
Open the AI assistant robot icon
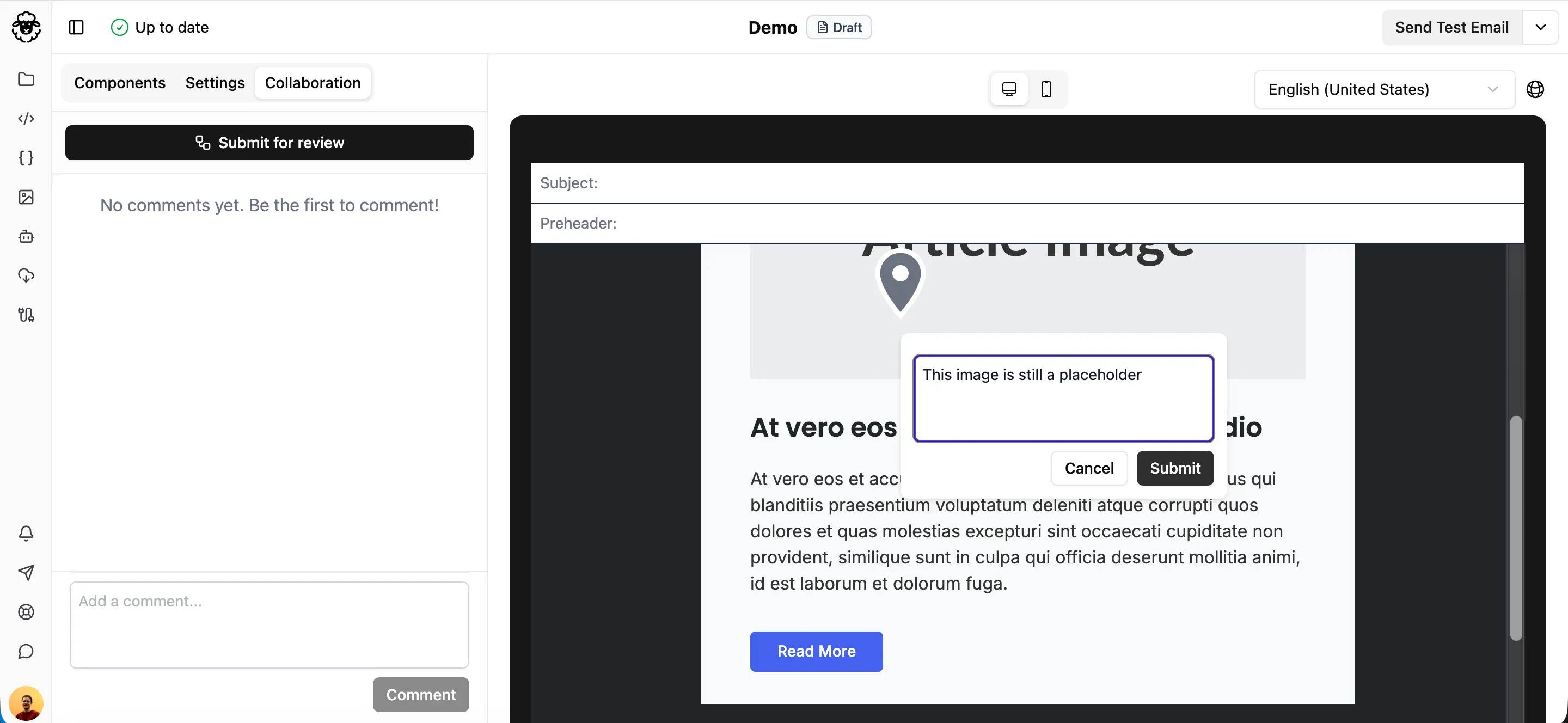point(26,237)
